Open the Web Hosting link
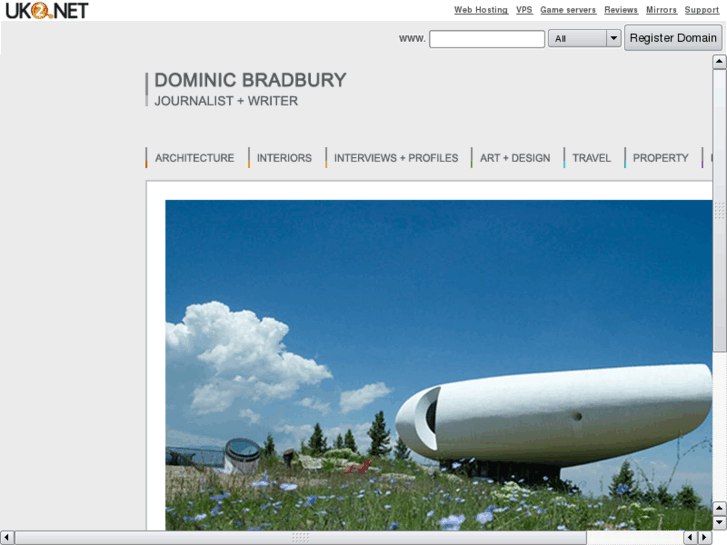Viewport: 727px width, 545px height. click(x=481, y=10)
